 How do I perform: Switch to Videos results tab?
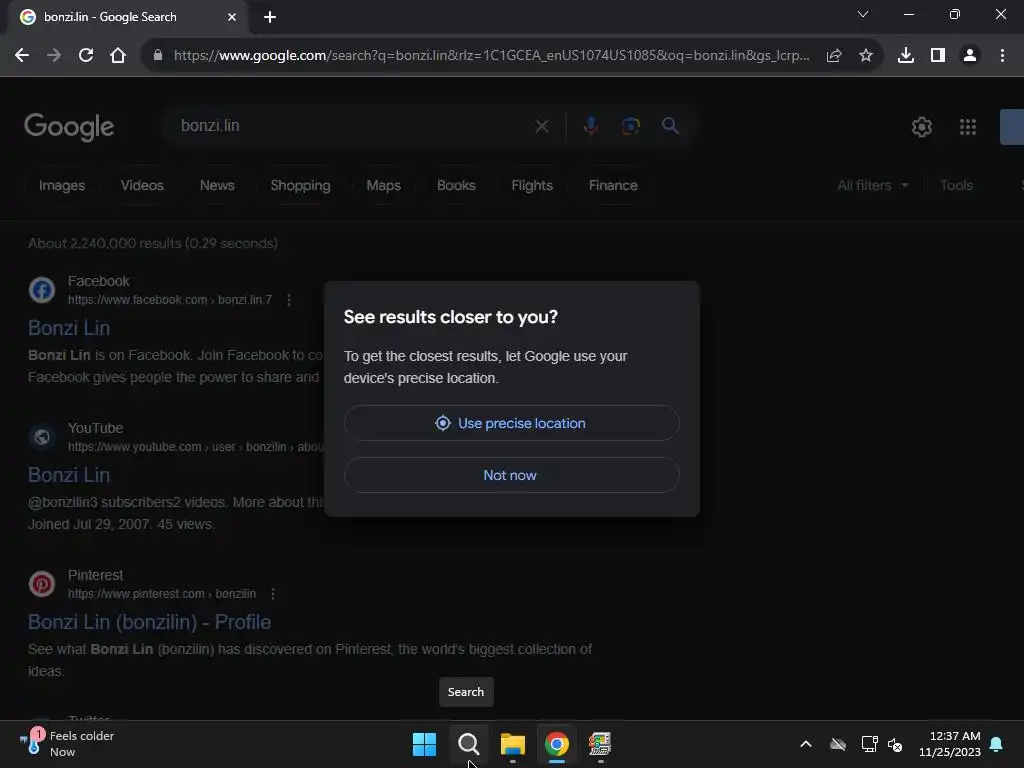click(142, 185)
